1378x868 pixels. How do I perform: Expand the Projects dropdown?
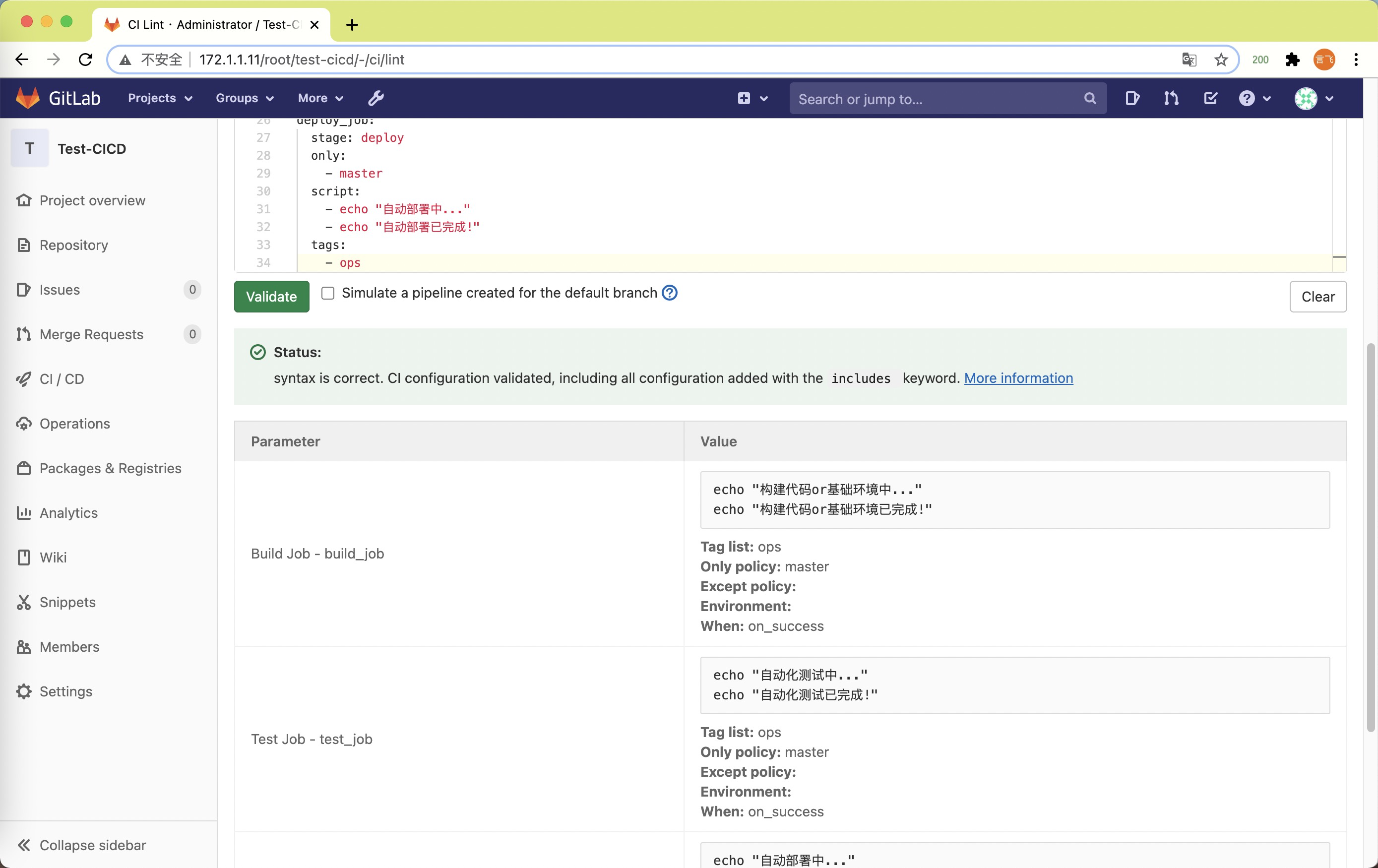160,98
